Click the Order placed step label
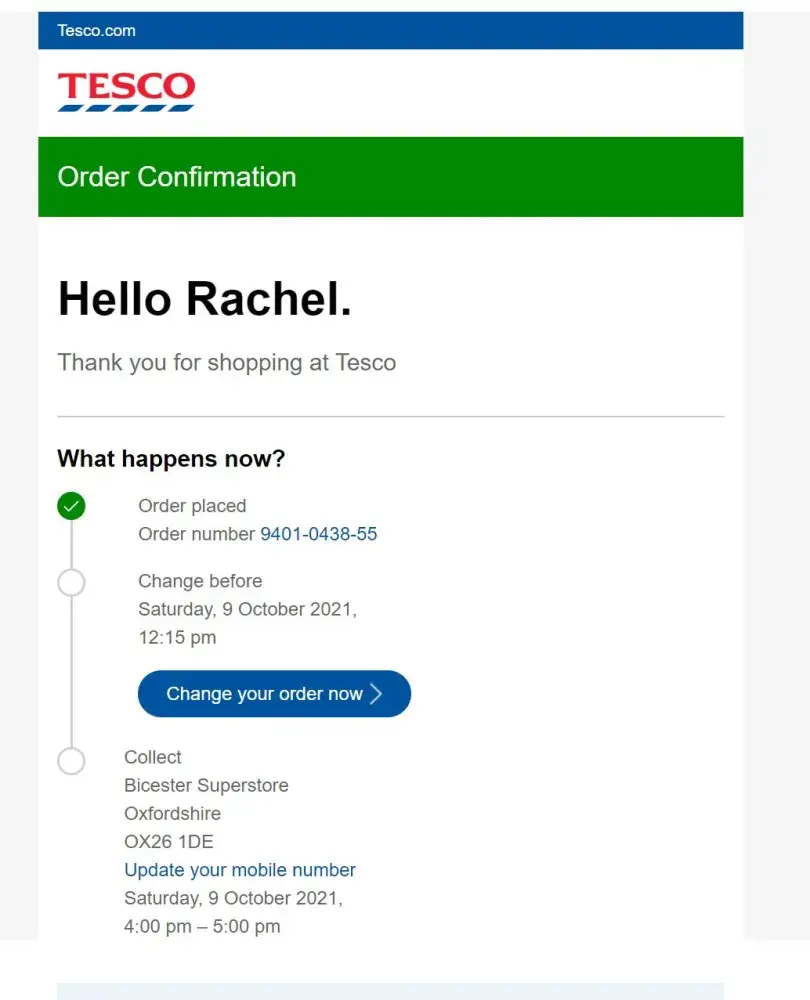810x1000 pixels. tap(192, 506)
